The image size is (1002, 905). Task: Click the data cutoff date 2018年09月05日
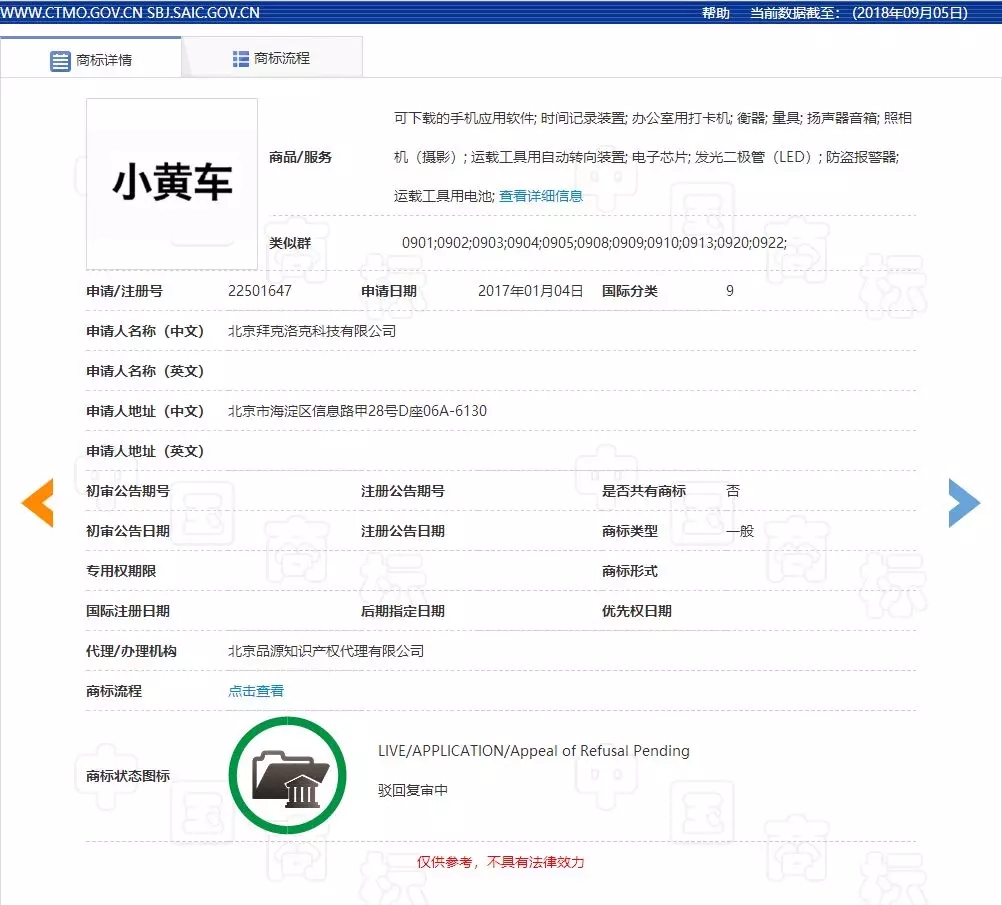click(x=910, y=13)
